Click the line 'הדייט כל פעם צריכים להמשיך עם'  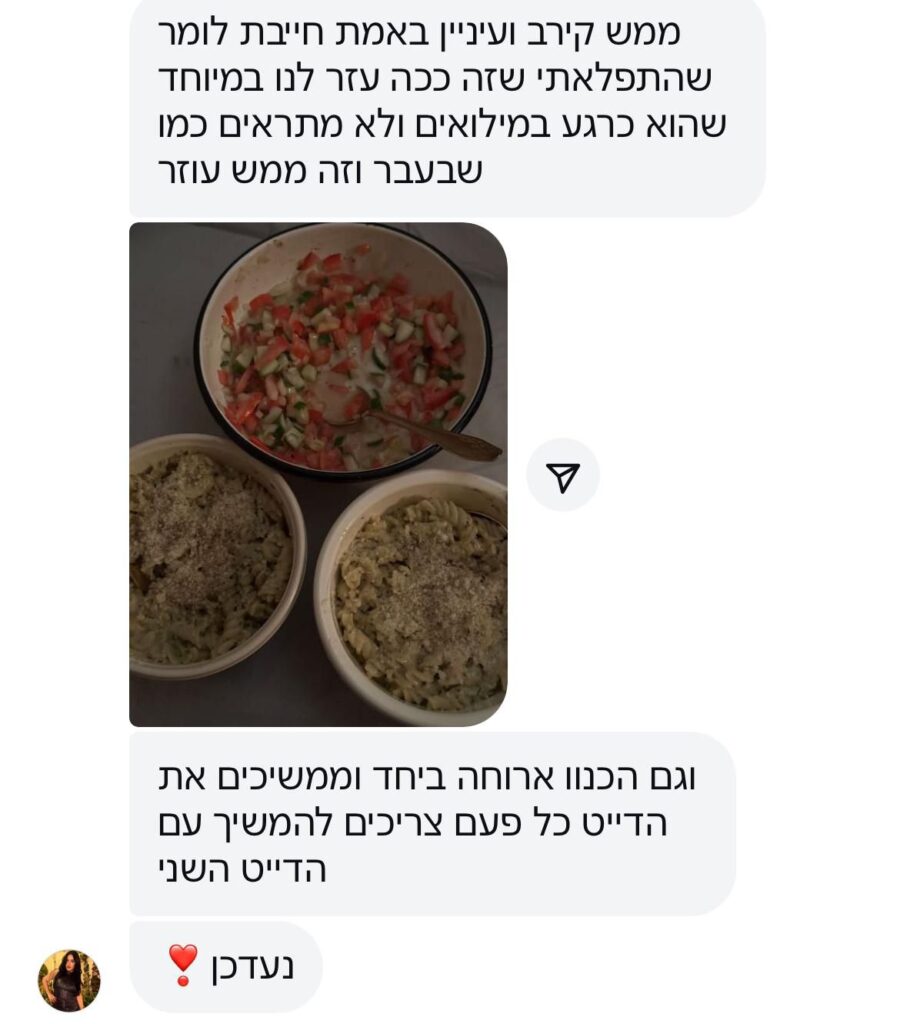[x=413, y=824]
